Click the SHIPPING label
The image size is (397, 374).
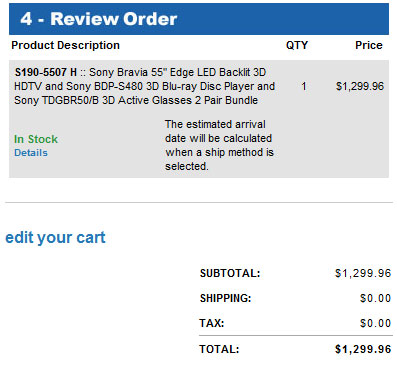(226, 298)
